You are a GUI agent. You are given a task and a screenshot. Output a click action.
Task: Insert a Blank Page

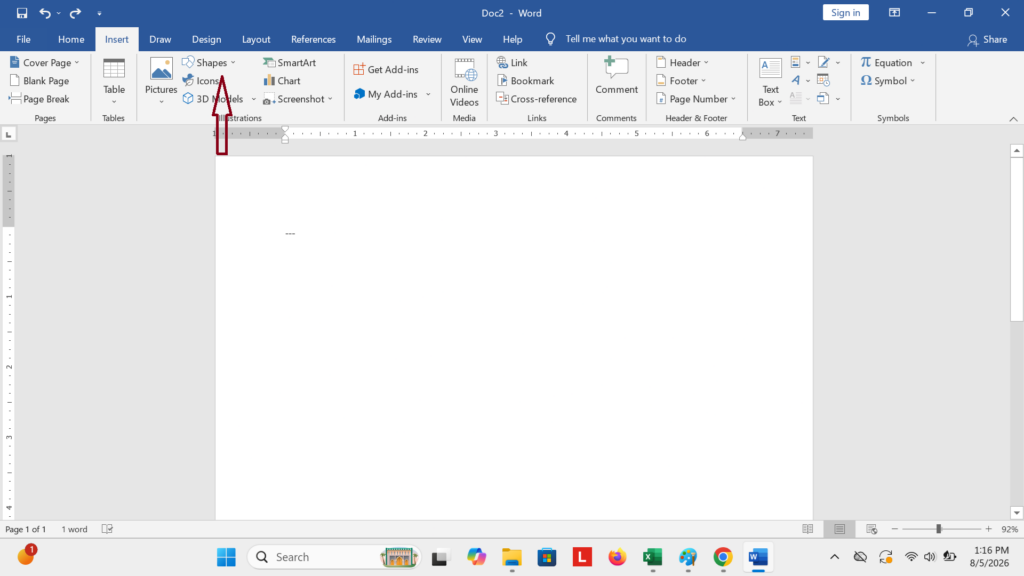(39, 80)
